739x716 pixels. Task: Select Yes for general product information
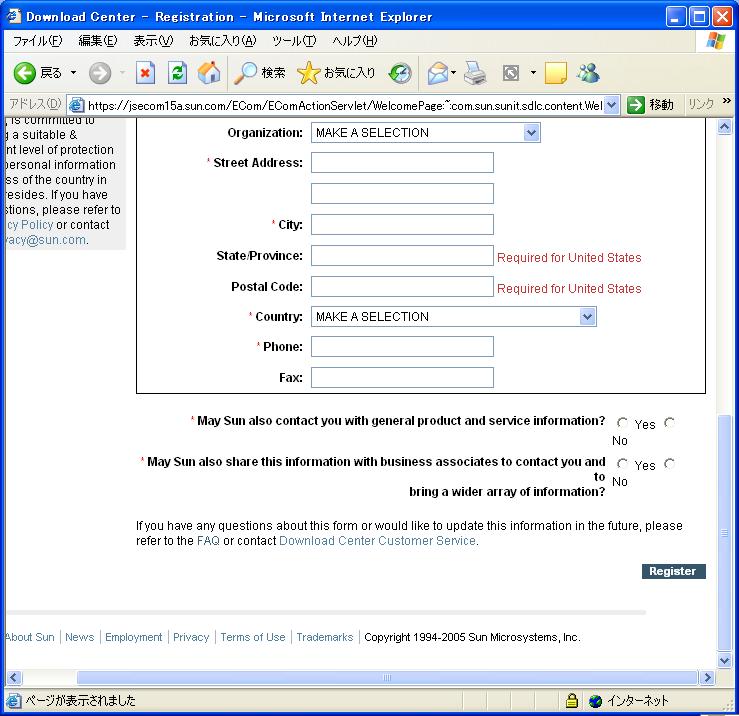pyautogui.click(x=622, y=423)
